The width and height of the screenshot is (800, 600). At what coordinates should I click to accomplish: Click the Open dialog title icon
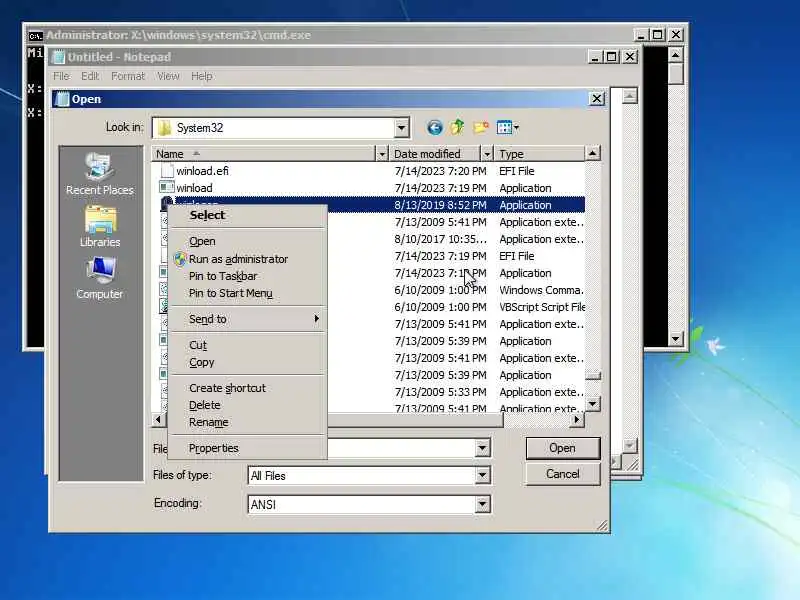(62, 99)
